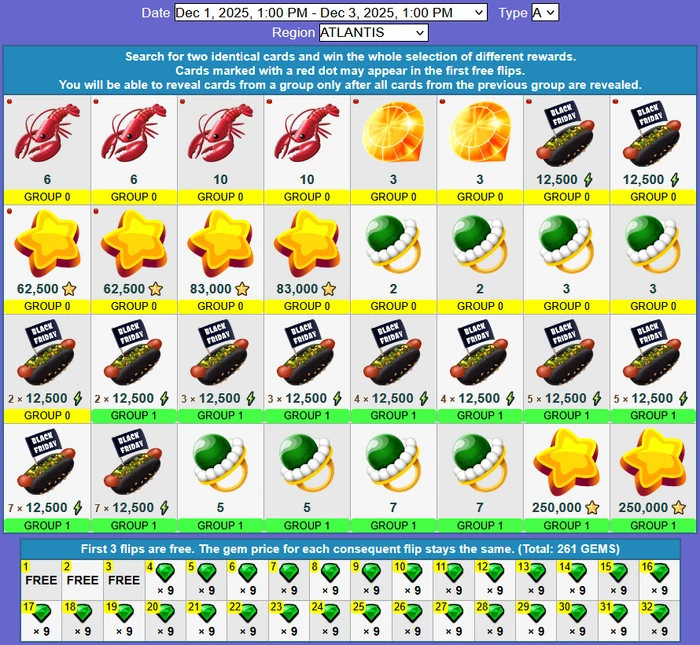
Task: Click lobster card 10 next to the orange gem card
Action: [307, 150]
